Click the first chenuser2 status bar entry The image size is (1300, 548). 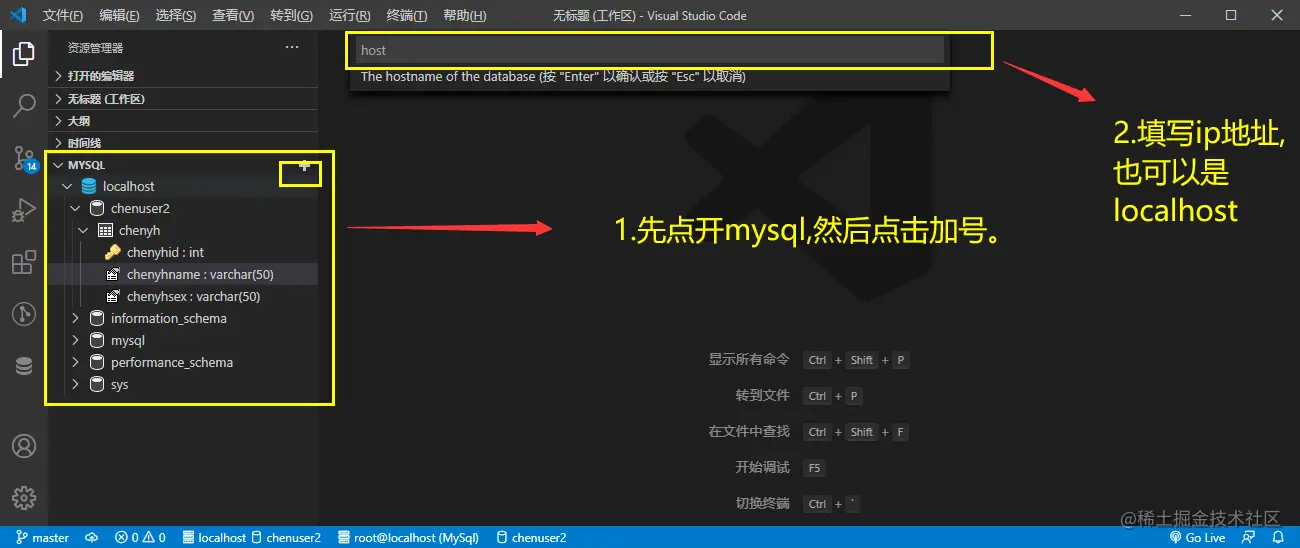tap(285, 537)
